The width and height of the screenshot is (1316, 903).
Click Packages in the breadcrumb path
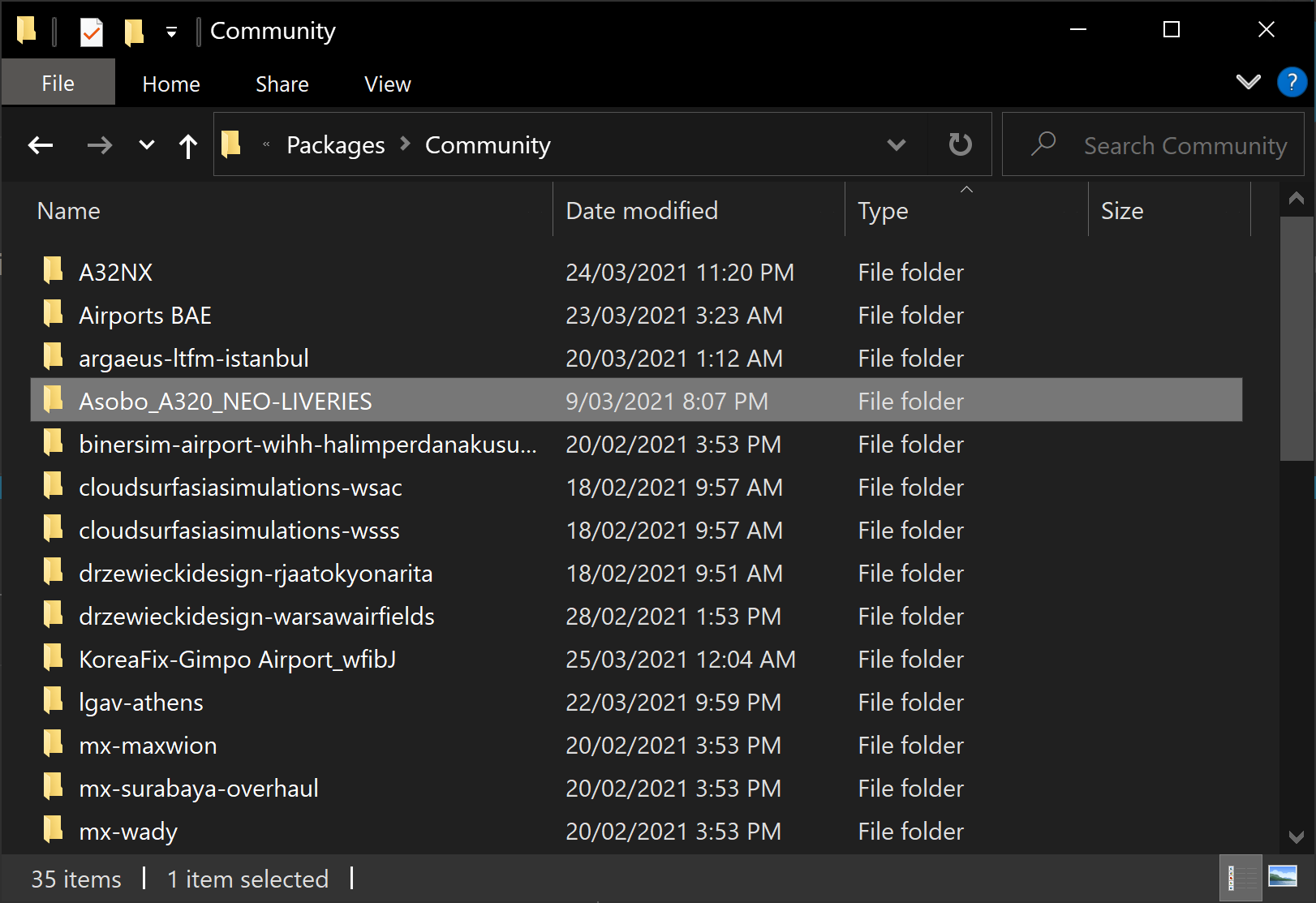tap(335, 145)
